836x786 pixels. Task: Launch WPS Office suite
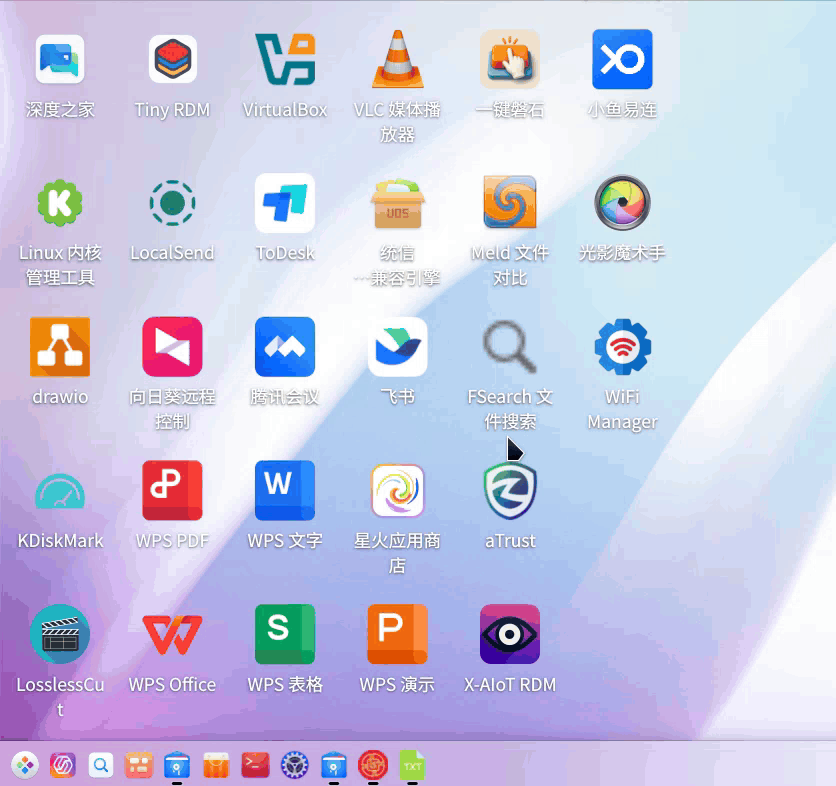pos(172,635)
